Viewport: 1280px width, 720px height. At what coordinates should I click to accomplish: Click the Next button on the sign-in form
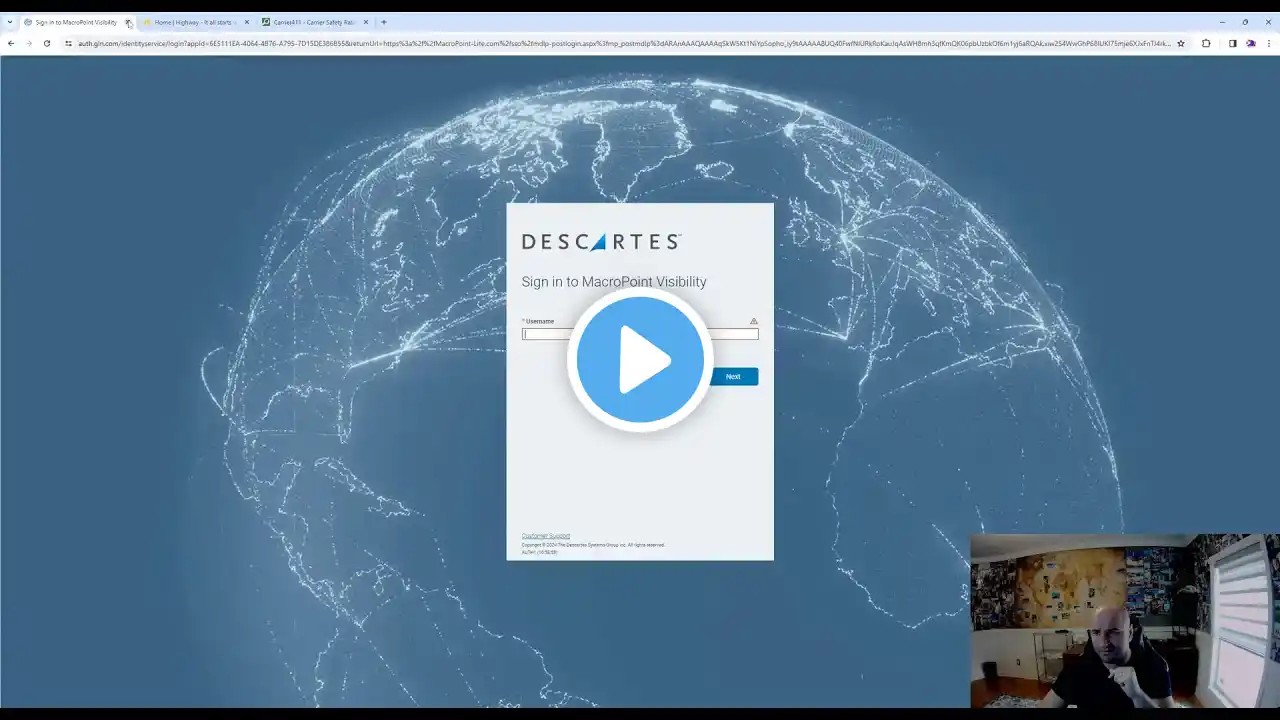pyautogui.click(x=733, y=376)
